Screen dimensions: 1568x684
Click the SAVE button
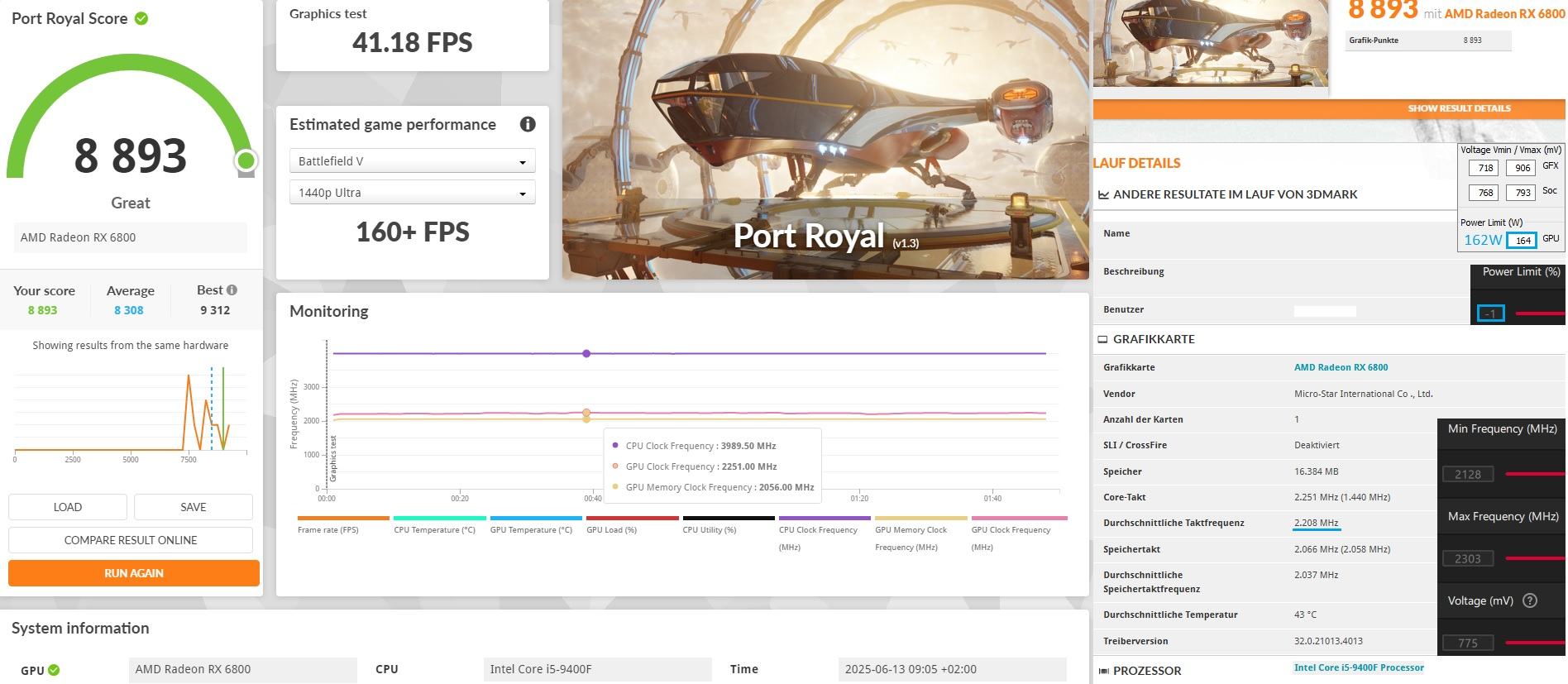pyautogui.click(x=194, y=507)
